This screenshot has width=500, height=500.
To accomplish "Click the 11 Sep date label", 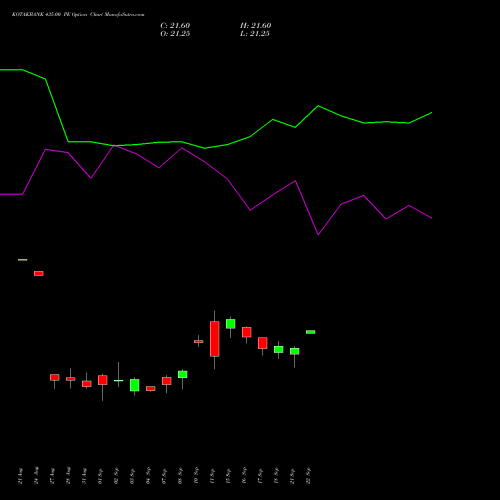I will (212, 476).
